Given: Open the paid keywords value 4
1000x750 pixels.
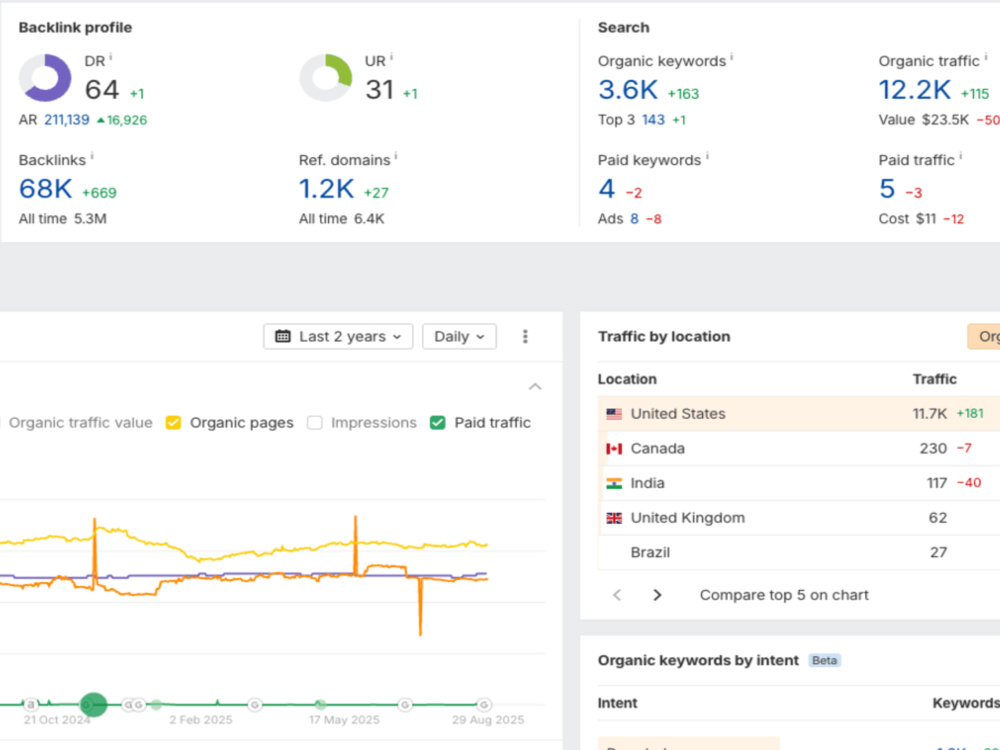Looking at the screenshot, I should (607, 189).
